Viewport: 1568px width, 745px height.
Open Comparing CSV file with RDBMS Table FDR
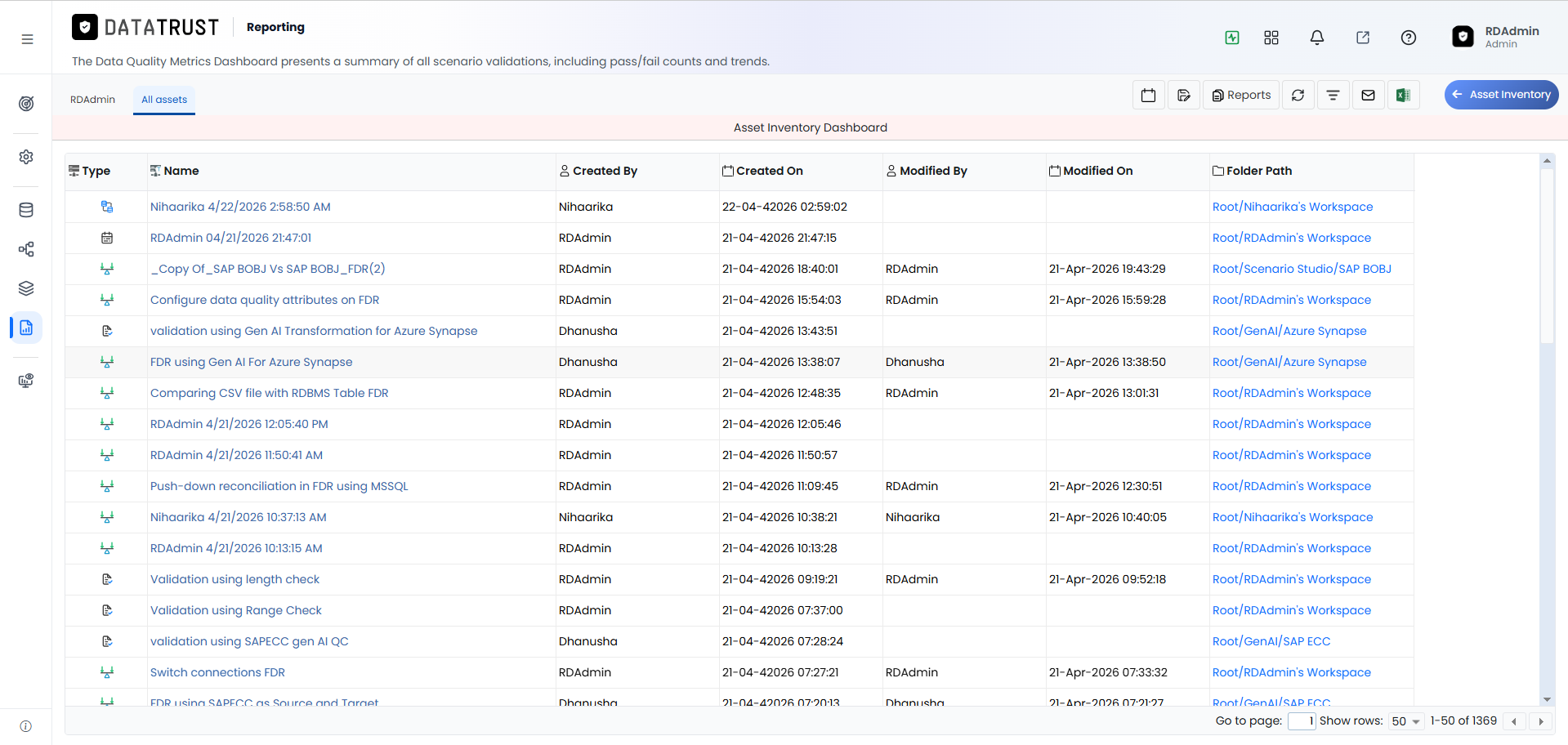point(270,393)
